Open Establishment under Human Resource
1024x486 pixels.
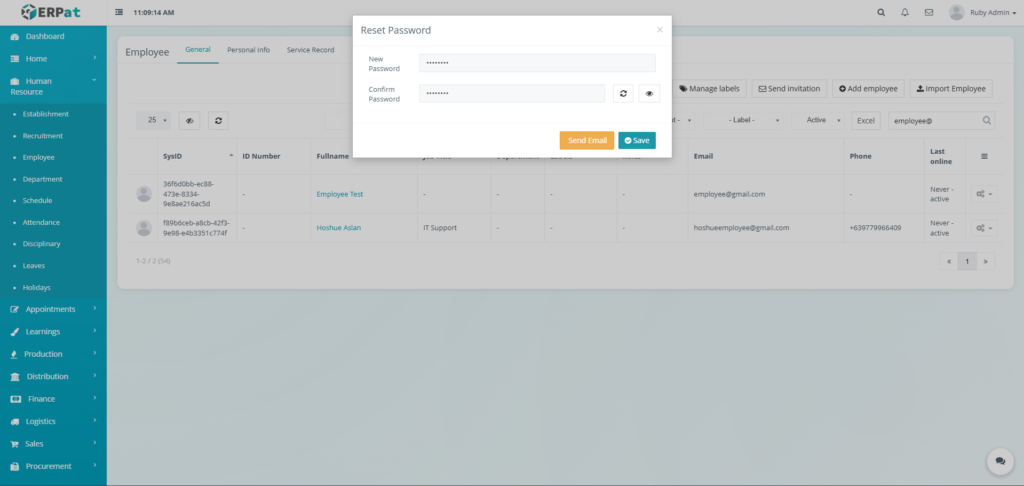(45, 114)
